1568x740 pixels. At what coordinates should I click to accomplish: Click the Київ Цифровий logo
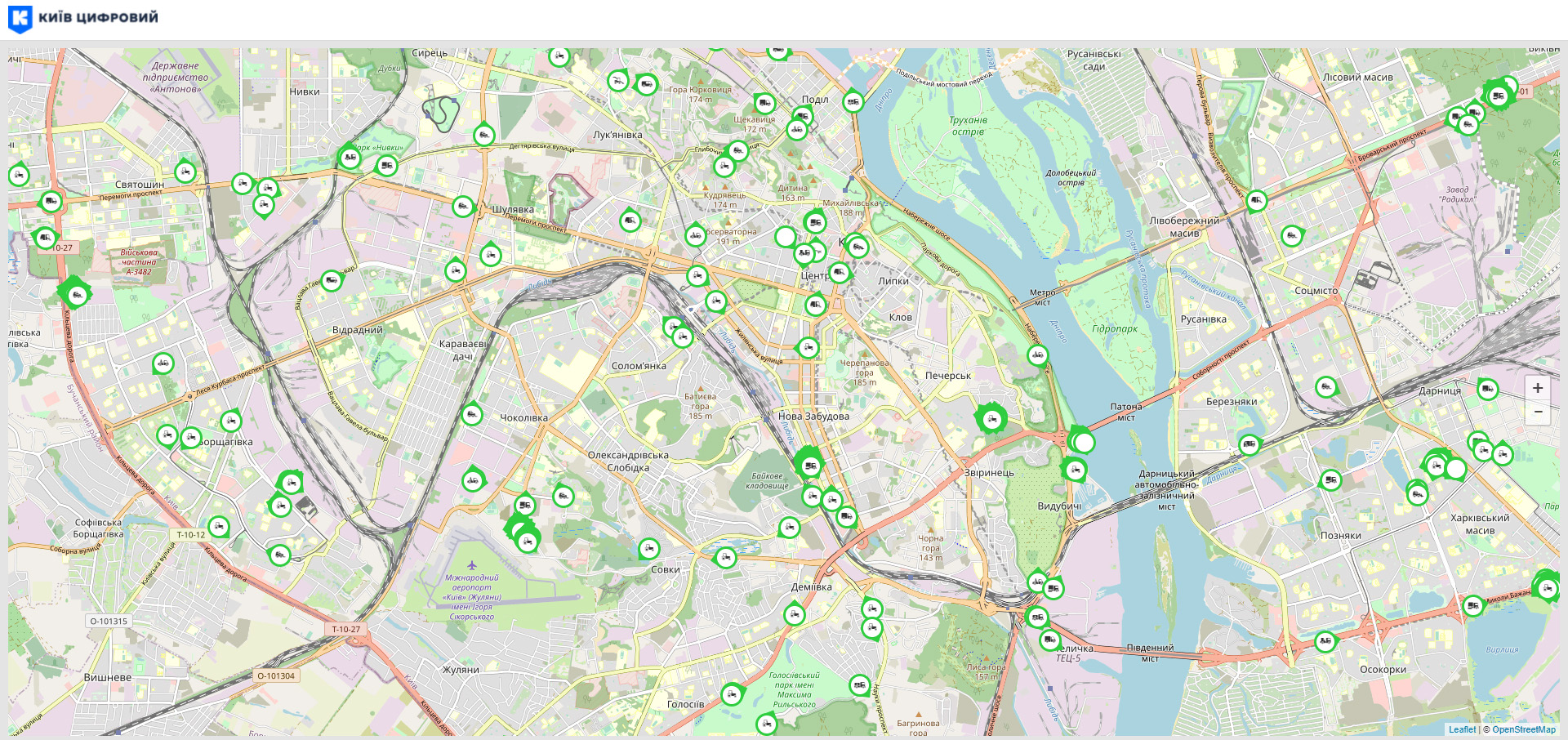pyautogui.click(x=82, y=18)
